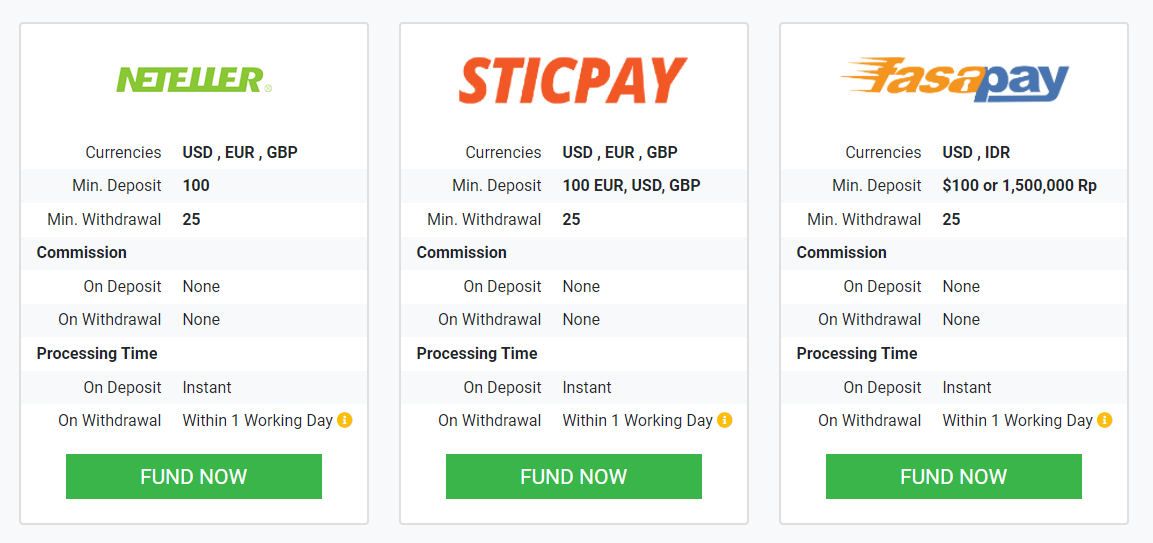Click Neteller Within 1 Working Day text

(258, 420)
